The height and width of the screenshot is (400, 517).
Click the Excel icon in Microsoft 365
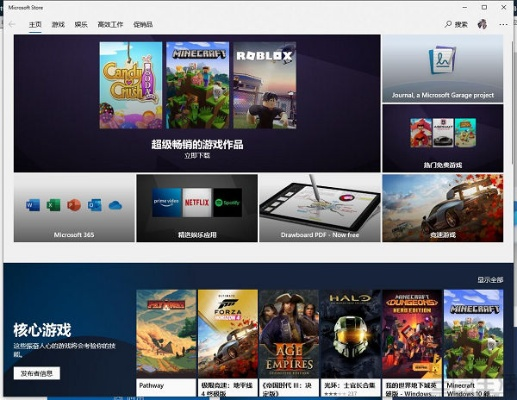tap(53, 205)
